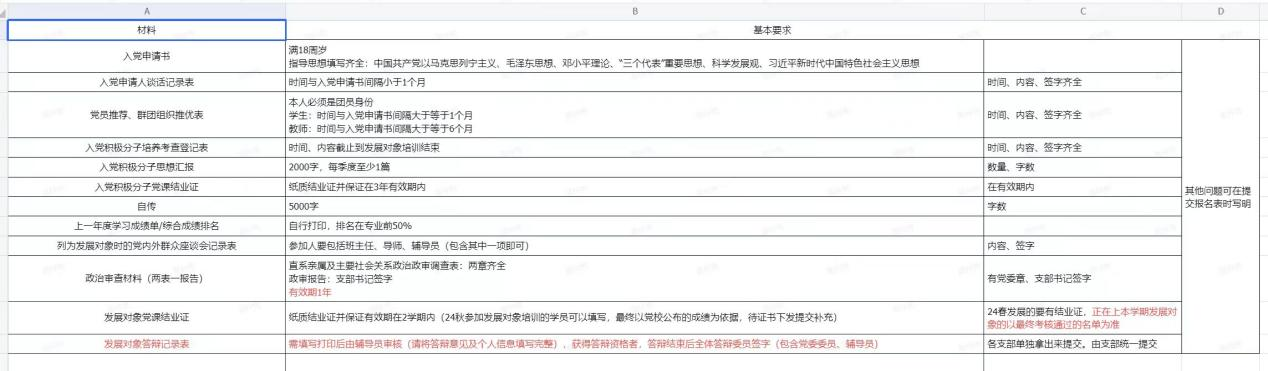Select column C cell in 党员推荐 row
The width and height of the screenshot is (1268, 371).
point(1083,115)
